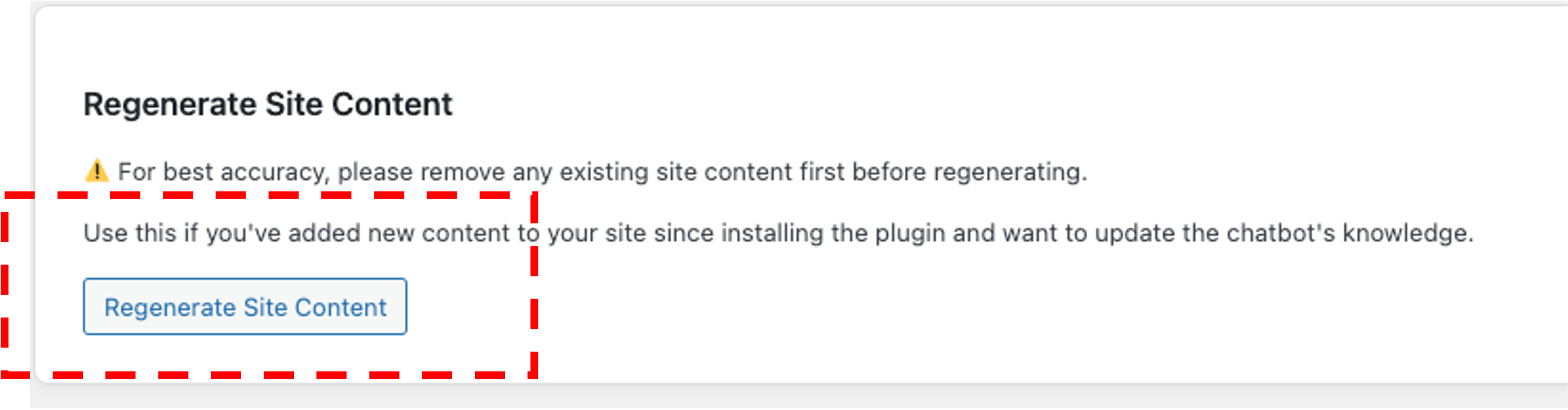Click the 'Use this if you've added' description
Viewport: 1568px width, 410px height.
tap(779, 234)
